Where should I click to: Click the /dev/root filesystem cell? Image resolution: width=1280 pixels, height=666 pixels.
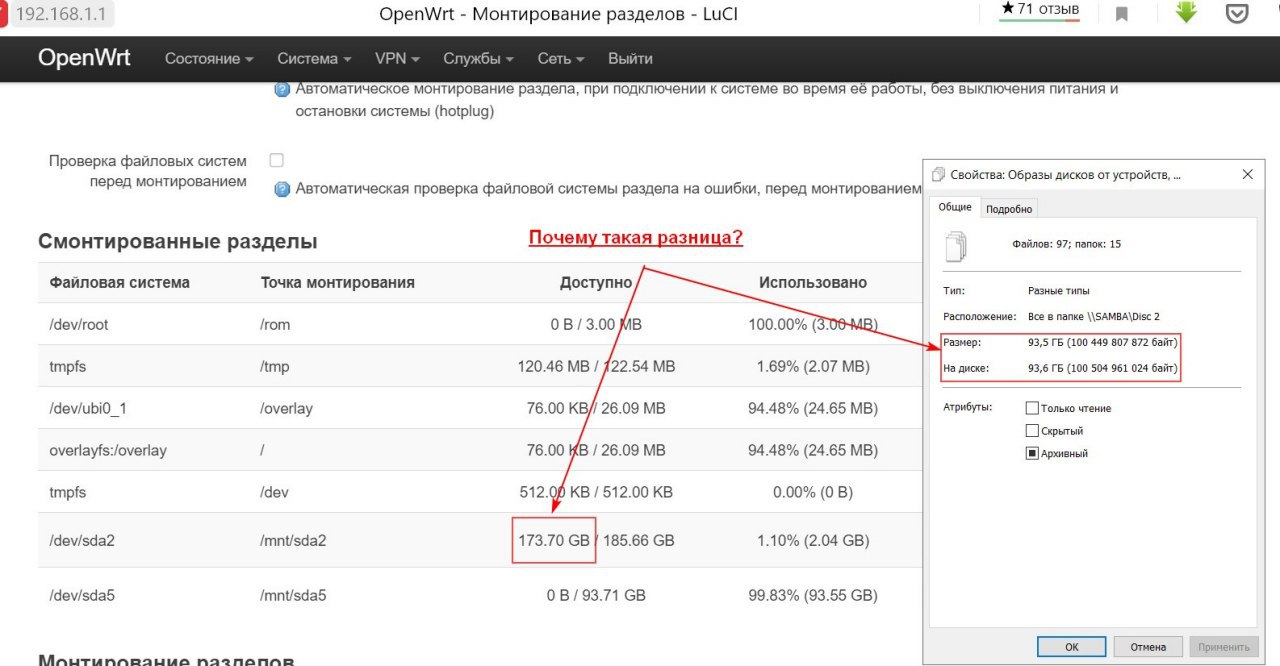tap(77, 325)
